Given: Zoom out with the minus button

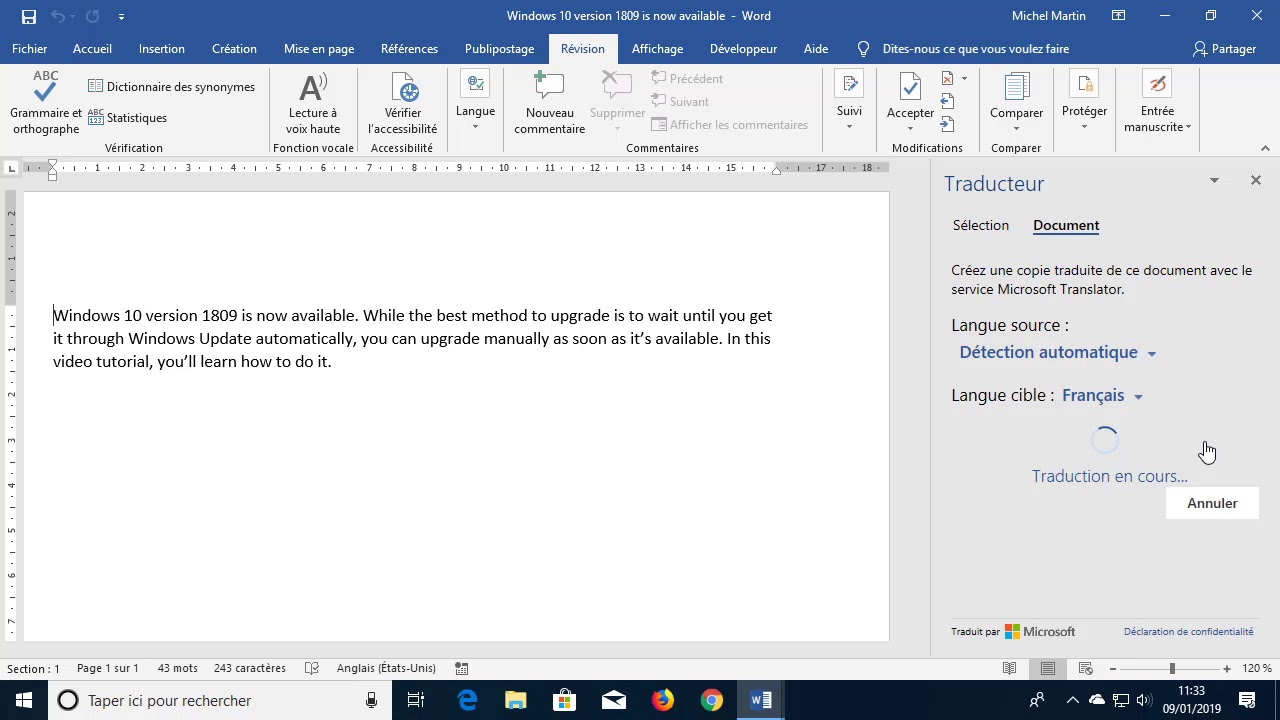Looking at the screenshot, I should click(x=1113, y=668).
